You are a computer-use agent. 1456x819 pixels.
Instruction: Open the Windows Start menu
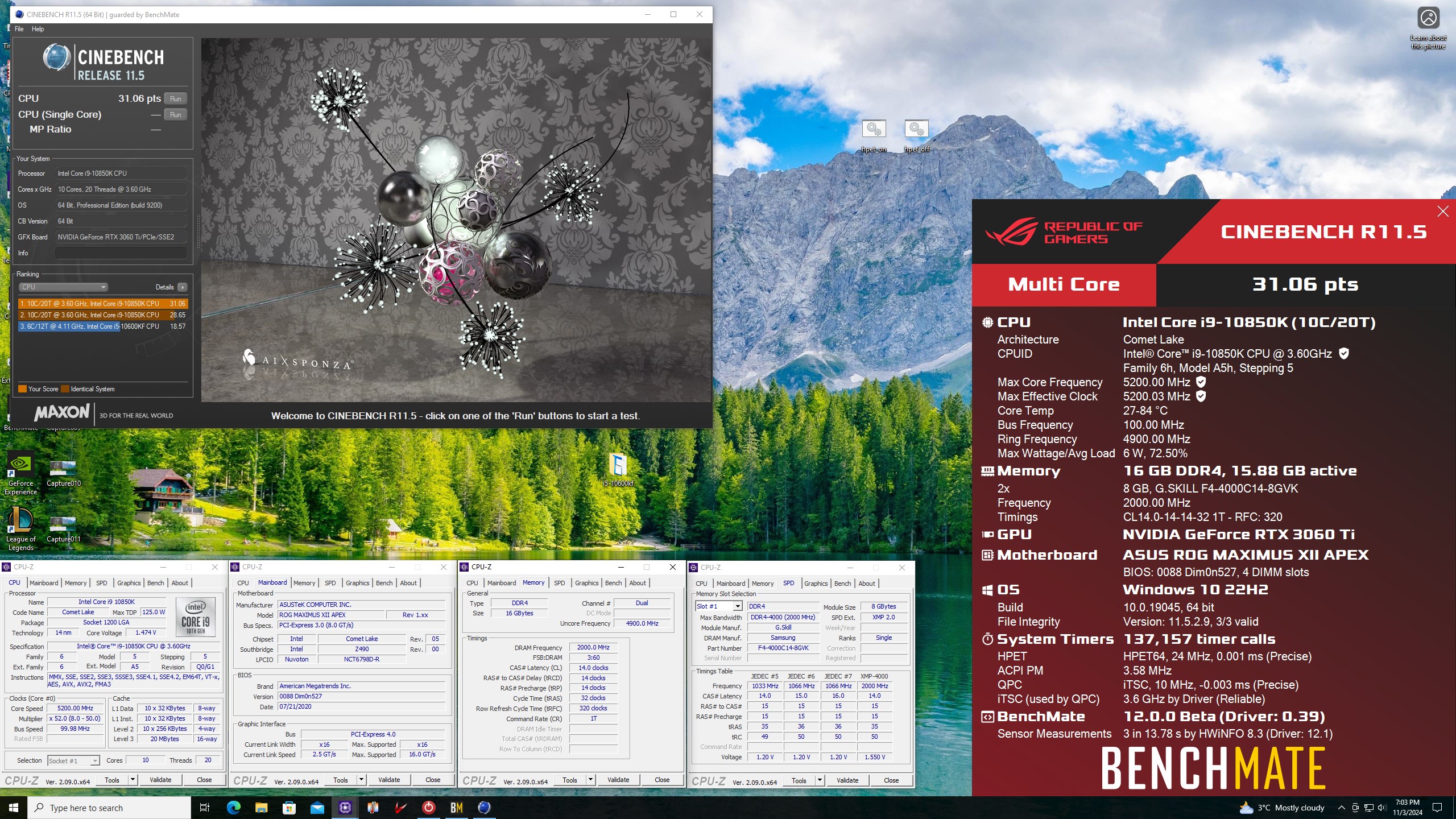click(x=14, y=808)
